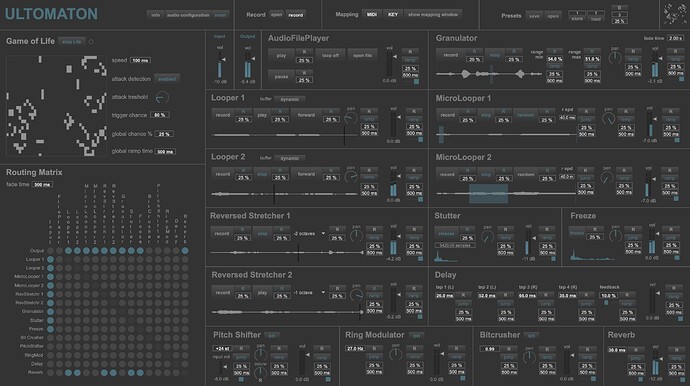Click the Looper 1 pan knob
This screenshot has height=386, width=690.
(x=351, y=118)
